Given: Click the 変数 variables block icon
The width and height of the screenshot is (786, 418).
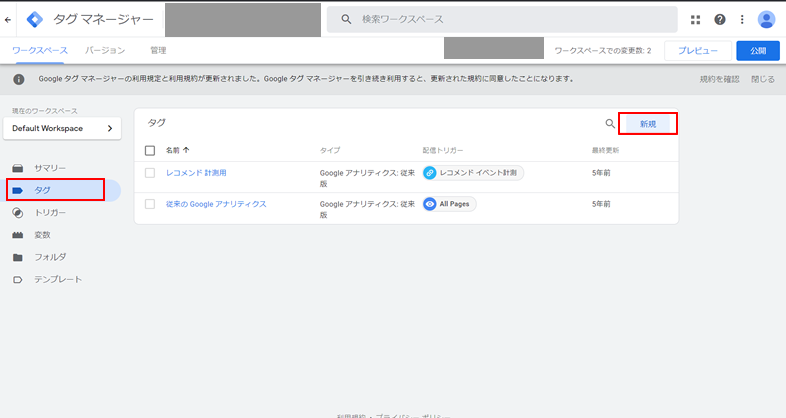Looking at the screenshot, I should (18, 235).
